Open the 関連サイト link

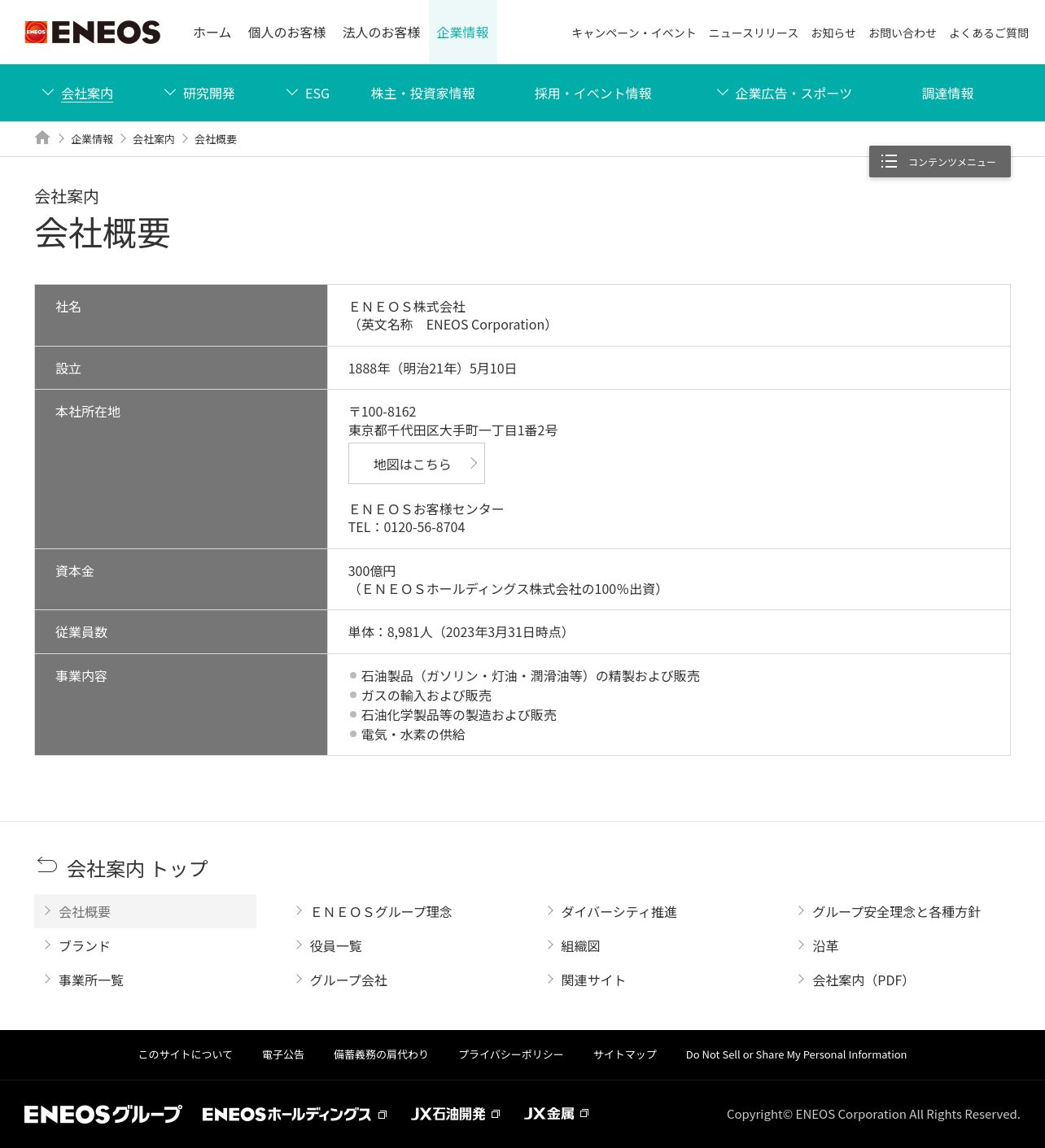click(x=593, y=980)
